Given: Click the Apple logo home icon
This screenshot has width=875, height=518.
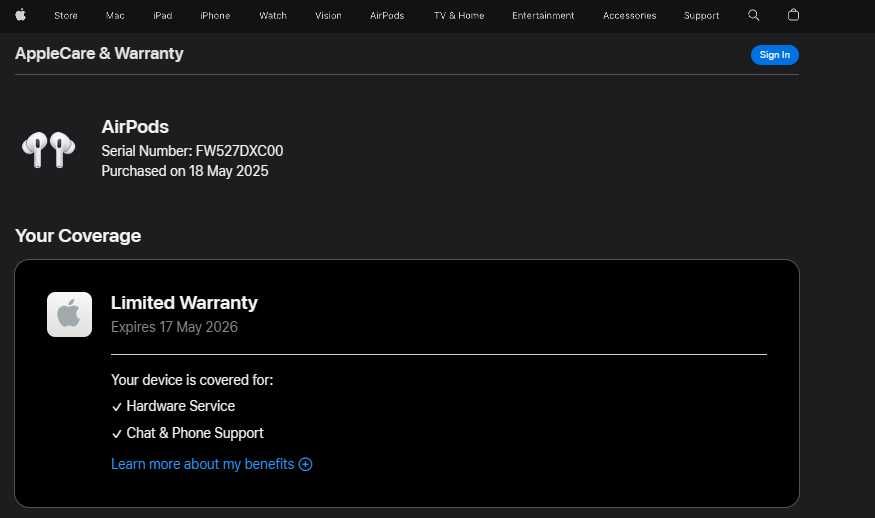Looking at the screenshot, I should pyautogui.click(x=20, y=15).
